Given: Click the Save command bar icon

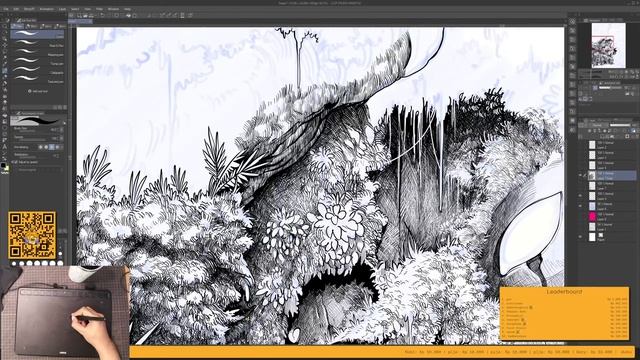Looking at the screenshot, I should click(92, 16).
